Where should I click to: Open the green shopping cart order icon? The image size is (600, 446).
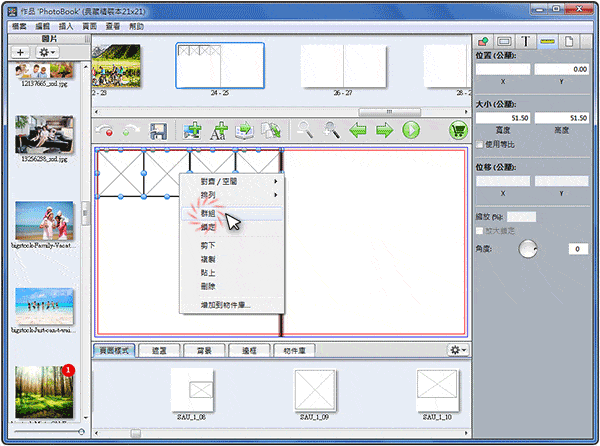coord(459,130)
